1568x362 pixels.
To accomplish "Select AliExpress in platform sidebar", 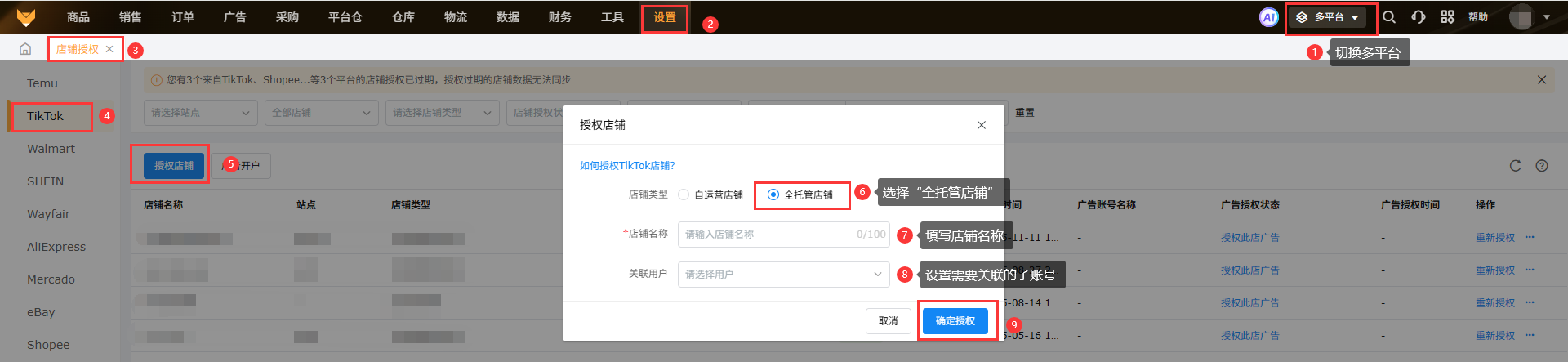I will (56, 247).
